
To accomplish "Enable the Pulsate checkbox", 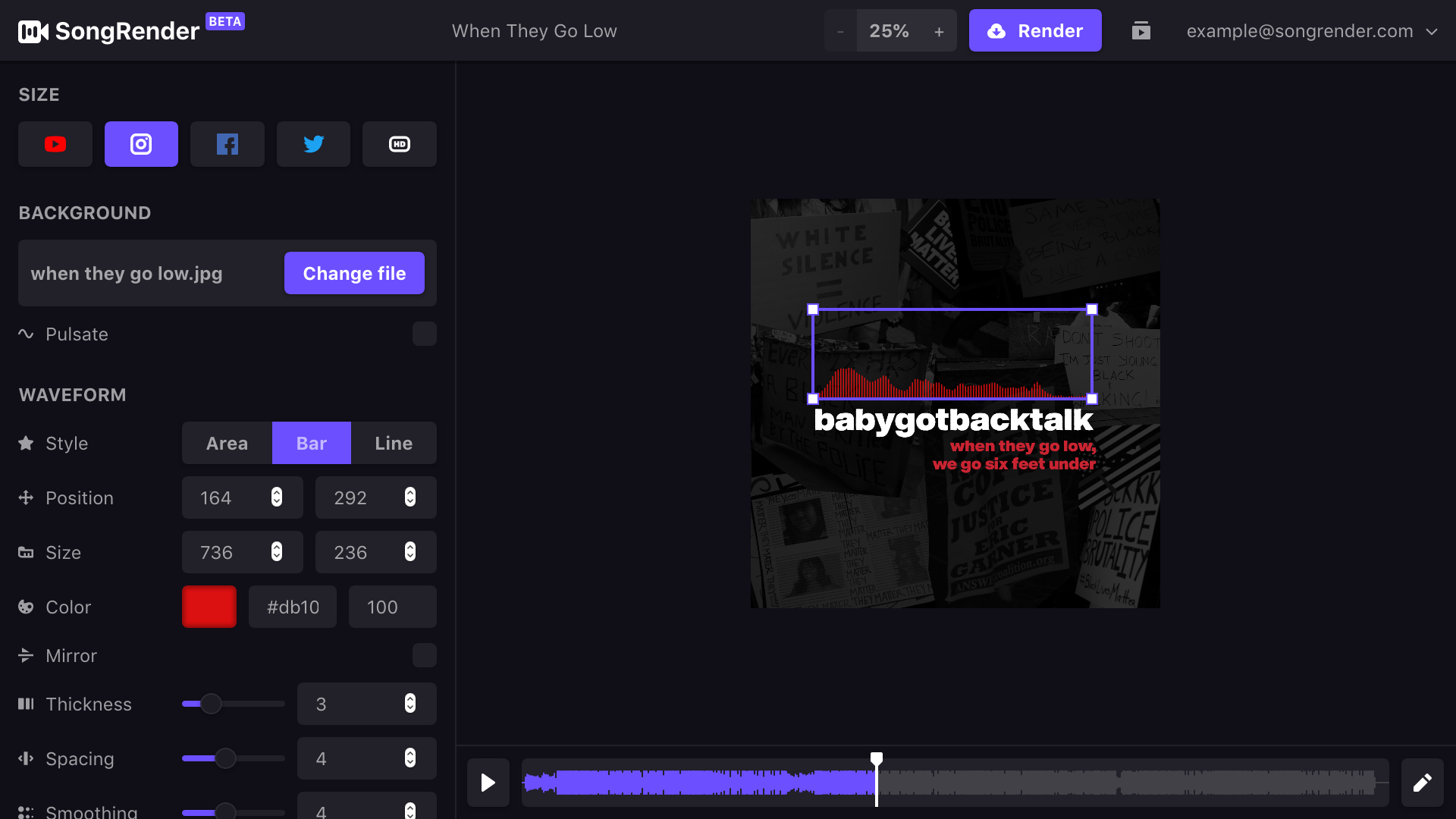I will coord(424,334).
